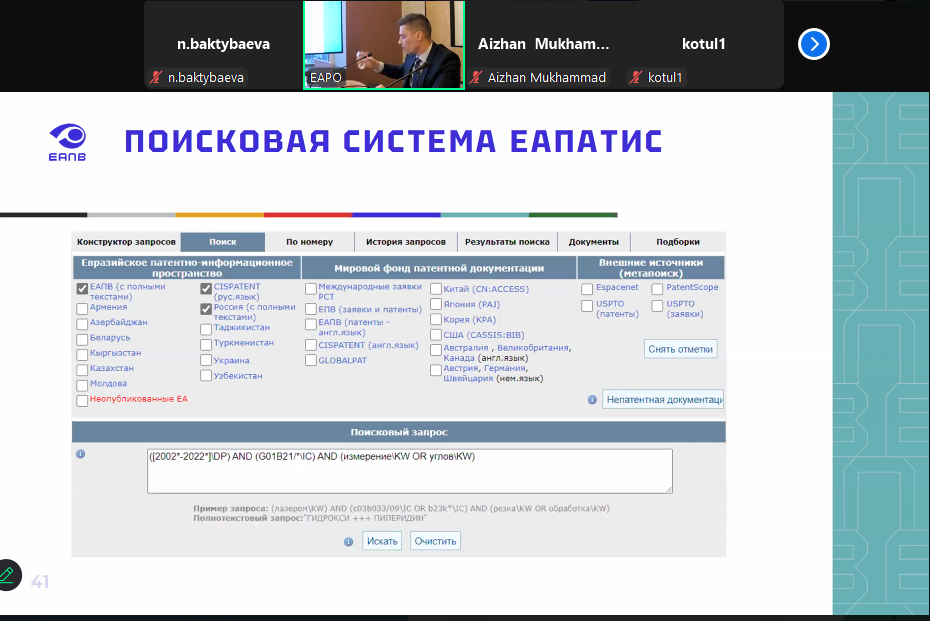Uncheck the CISPATENT (рус.язык) checkbox
The width and height of the screenshot is (930, 621).
click(206, 289)
